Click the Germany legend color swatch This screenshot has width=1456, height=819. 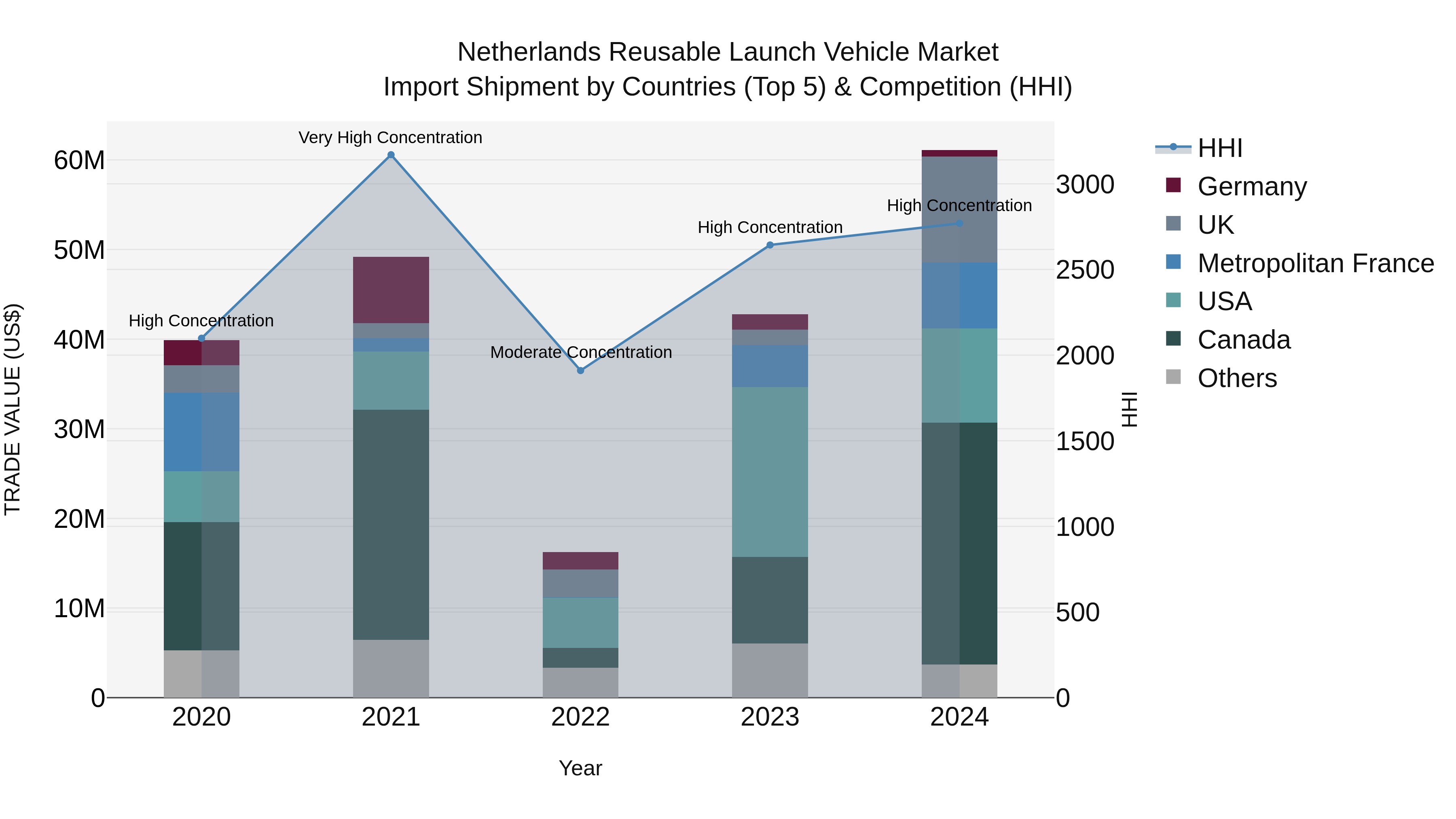(x=1173, y=185)
